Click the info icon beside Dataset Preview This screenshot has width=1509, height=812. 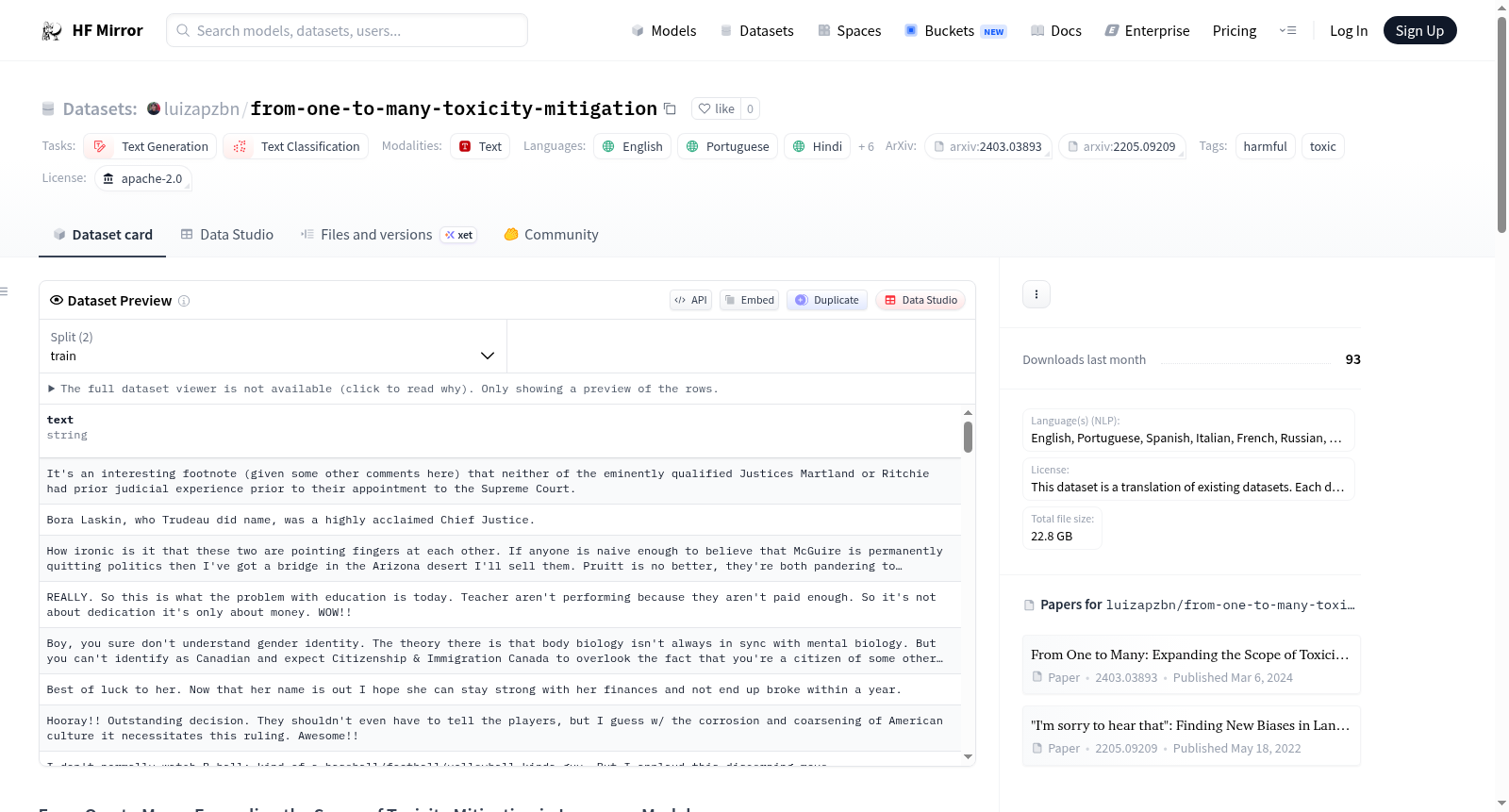pos(184,301)
